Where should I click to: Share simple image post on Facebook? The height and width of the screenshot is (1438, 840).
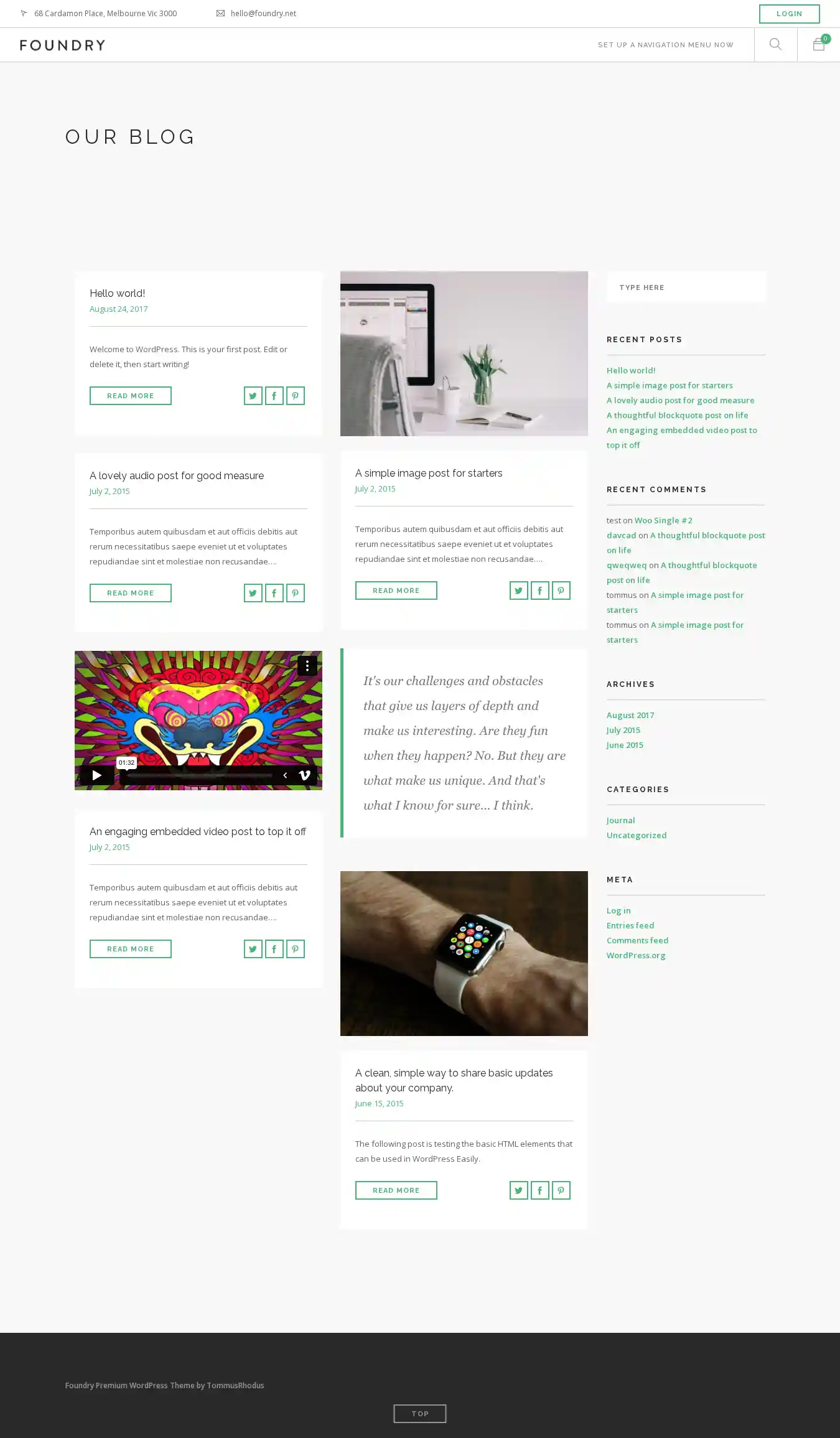[x=539, y=591]
